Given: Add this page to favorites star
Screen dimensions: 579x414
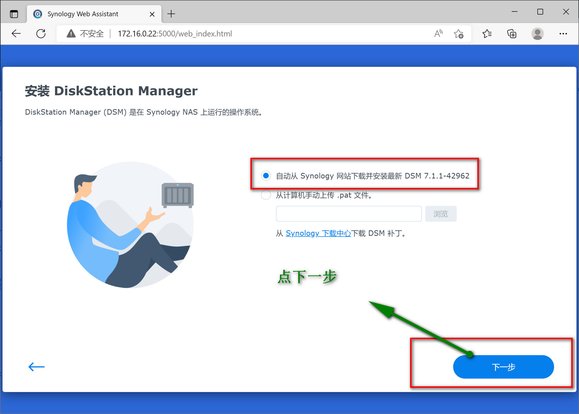Looking at the screenshot, I should click(x=459, y=34).
